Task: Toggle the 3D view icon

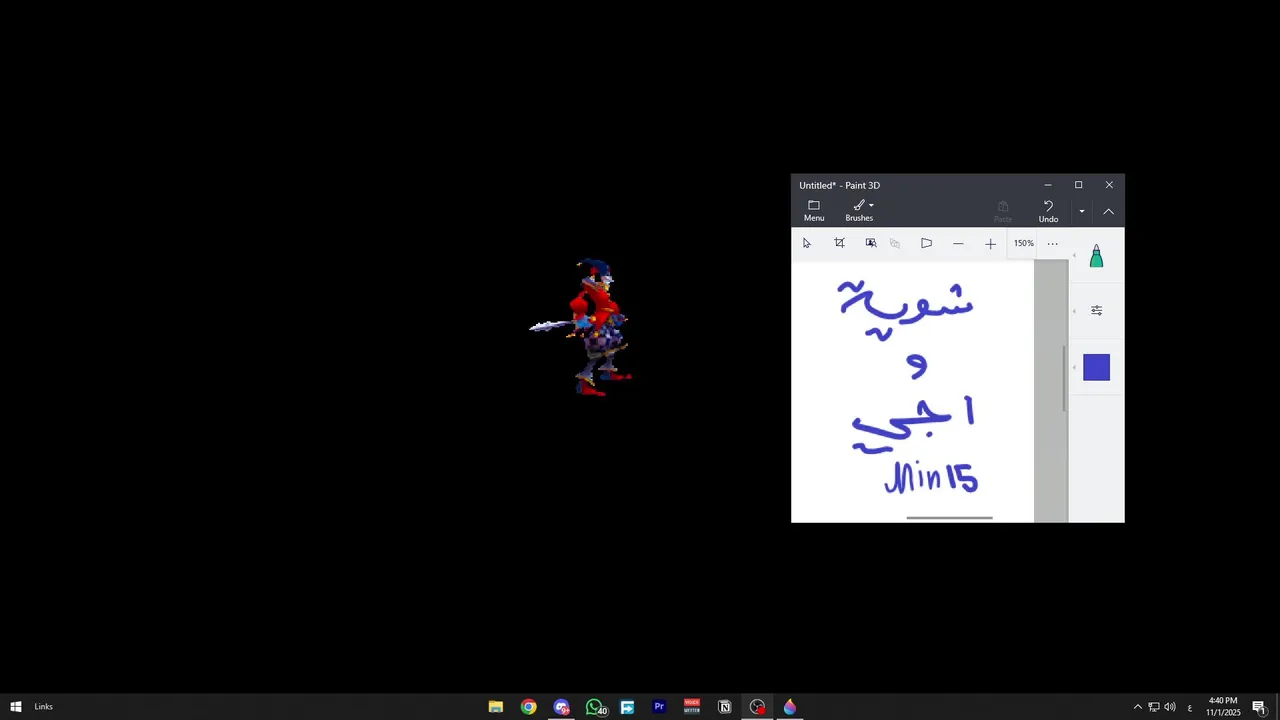Action: 895,243
